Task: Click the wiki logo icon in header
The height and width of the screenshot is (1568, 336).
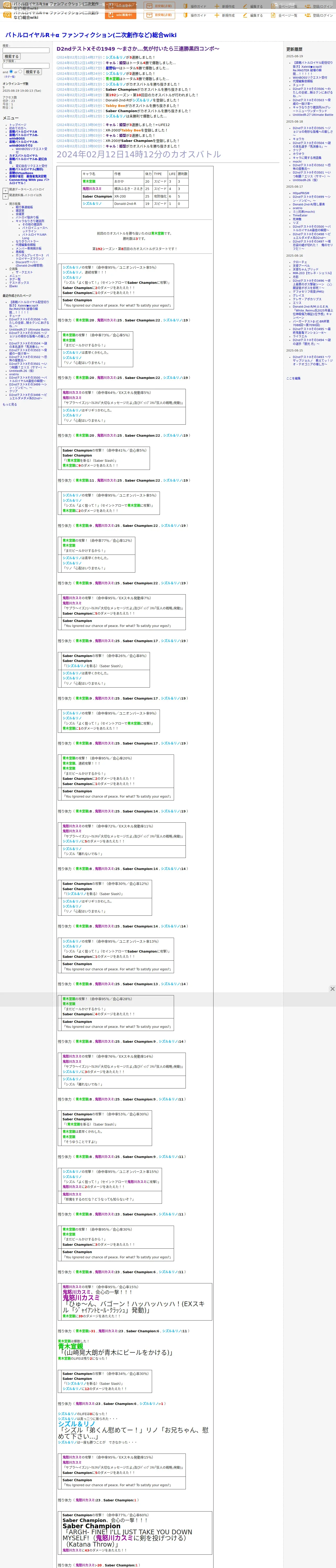Action: click(7, 15)
